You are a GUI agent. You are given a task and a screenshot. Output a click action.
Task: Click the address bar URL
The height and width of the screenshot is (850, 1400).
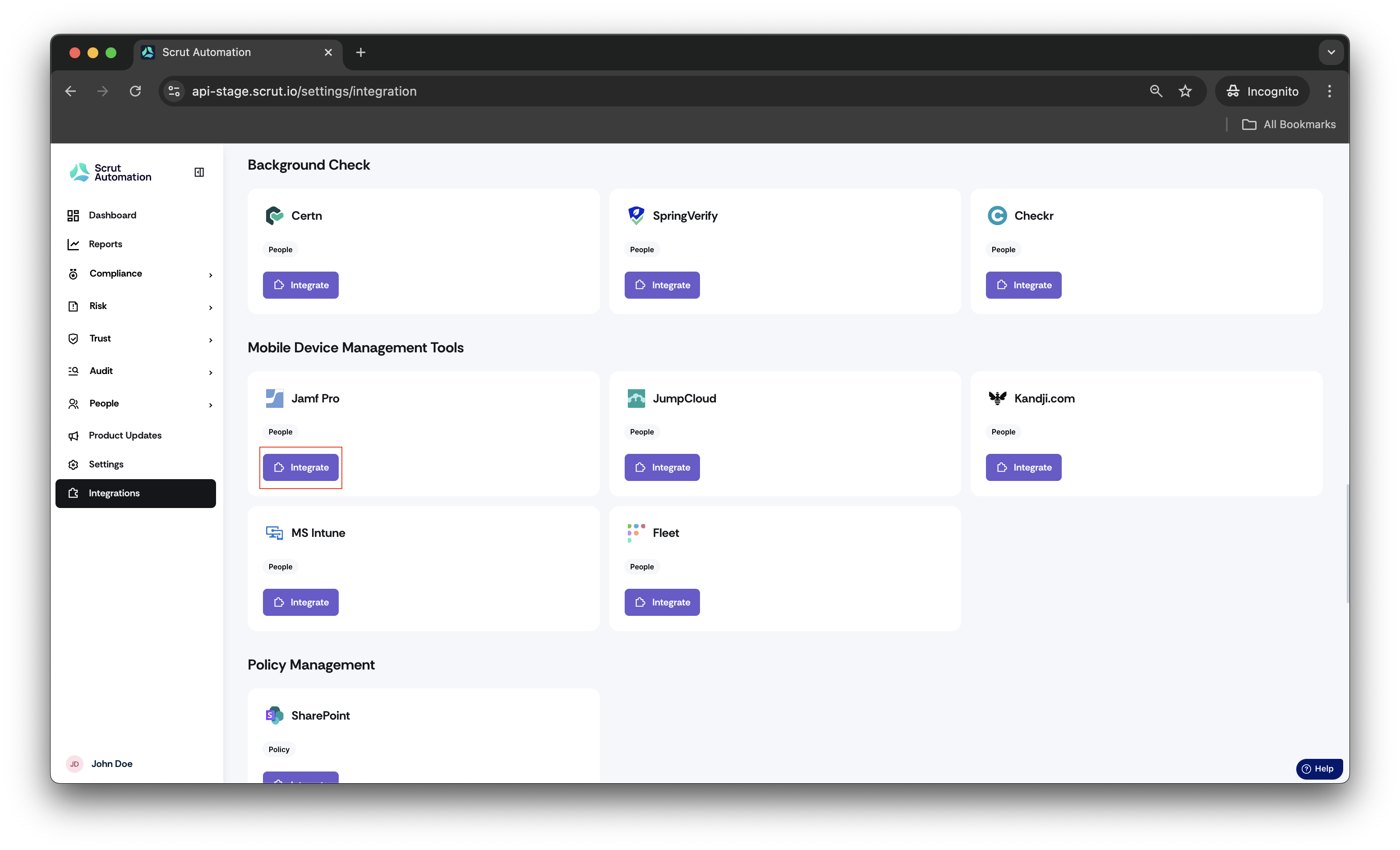click(x=304, y=92)
